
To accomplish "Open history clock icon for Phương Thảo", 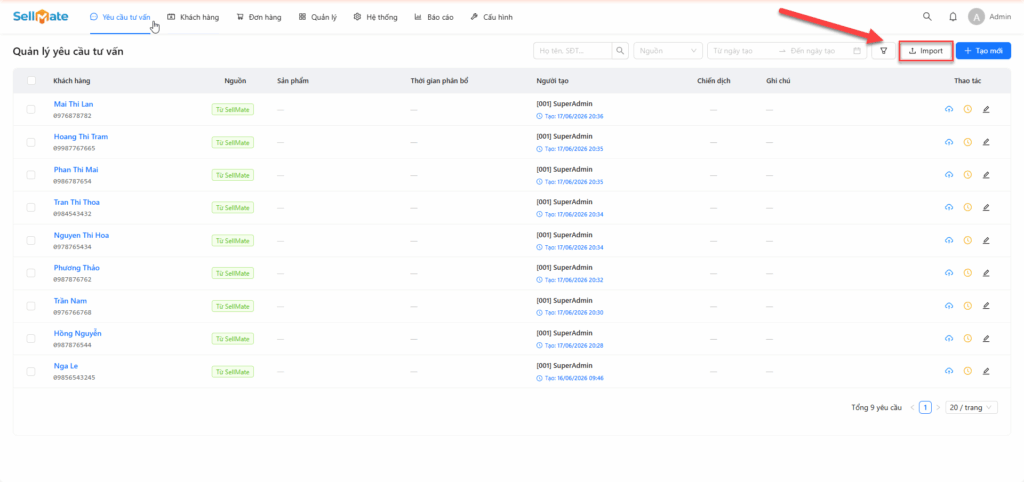I will tap(968, 273).
